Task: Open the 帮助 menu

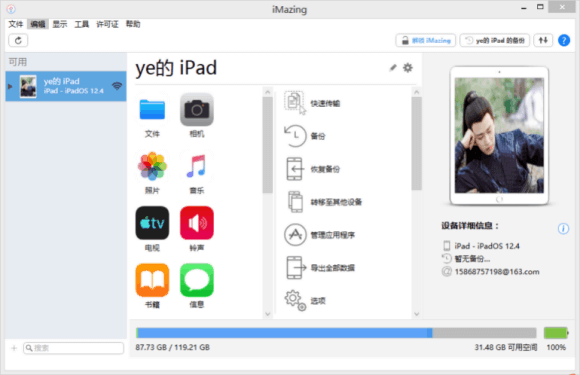Action: (x=133, y=24)
